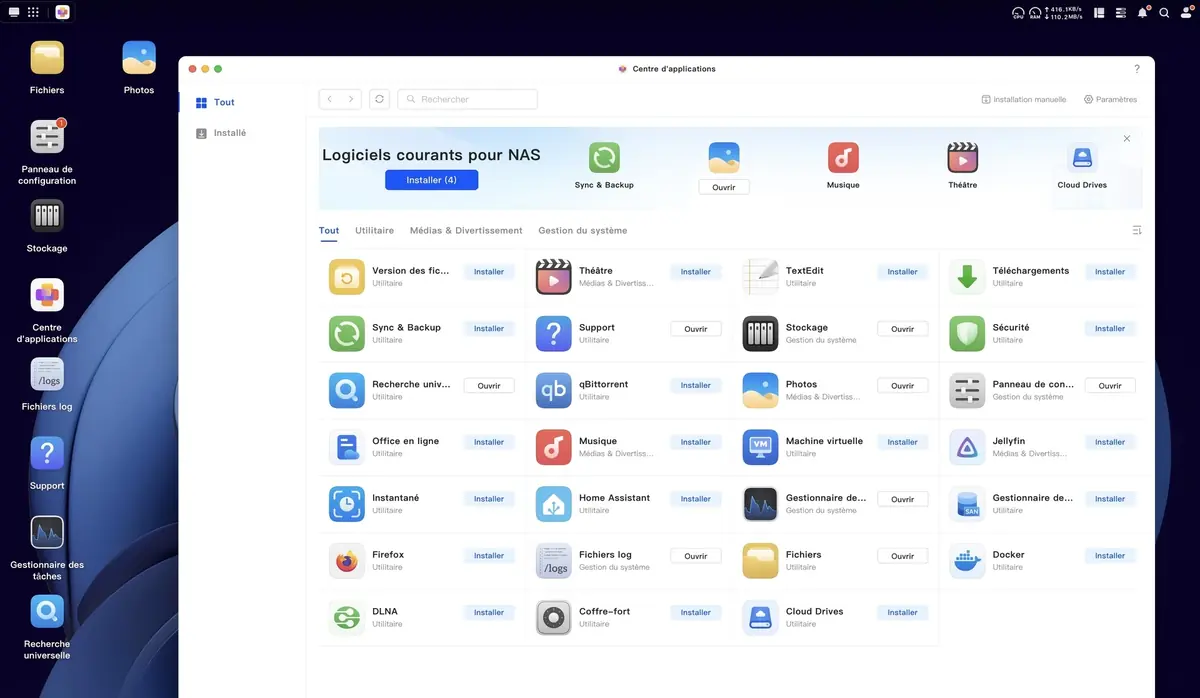Open the Sync & Backup app icon

tap(602, 158)
